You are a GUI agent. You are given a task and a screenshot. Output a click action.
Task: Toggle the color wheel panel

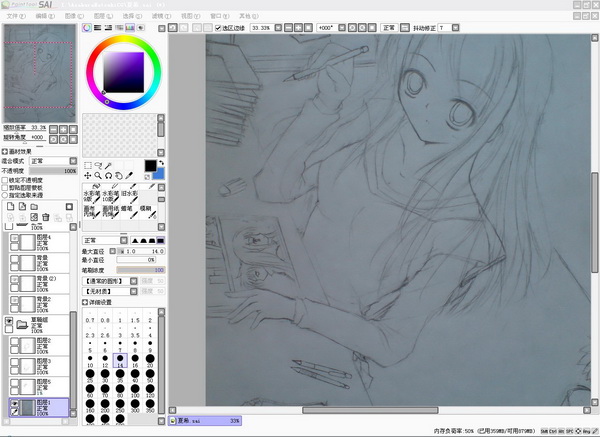pos(87,28)
